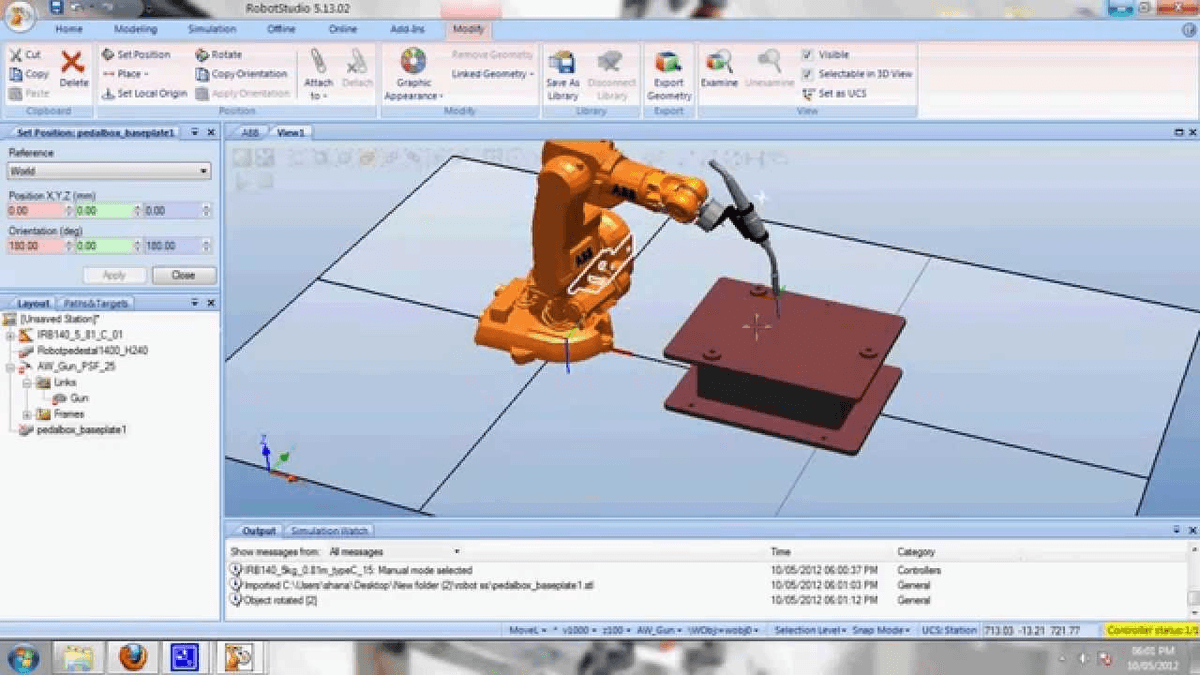1200x675 pixels.
Task: Click the Set Local Origin icon
Action: [x=109, y=93]
